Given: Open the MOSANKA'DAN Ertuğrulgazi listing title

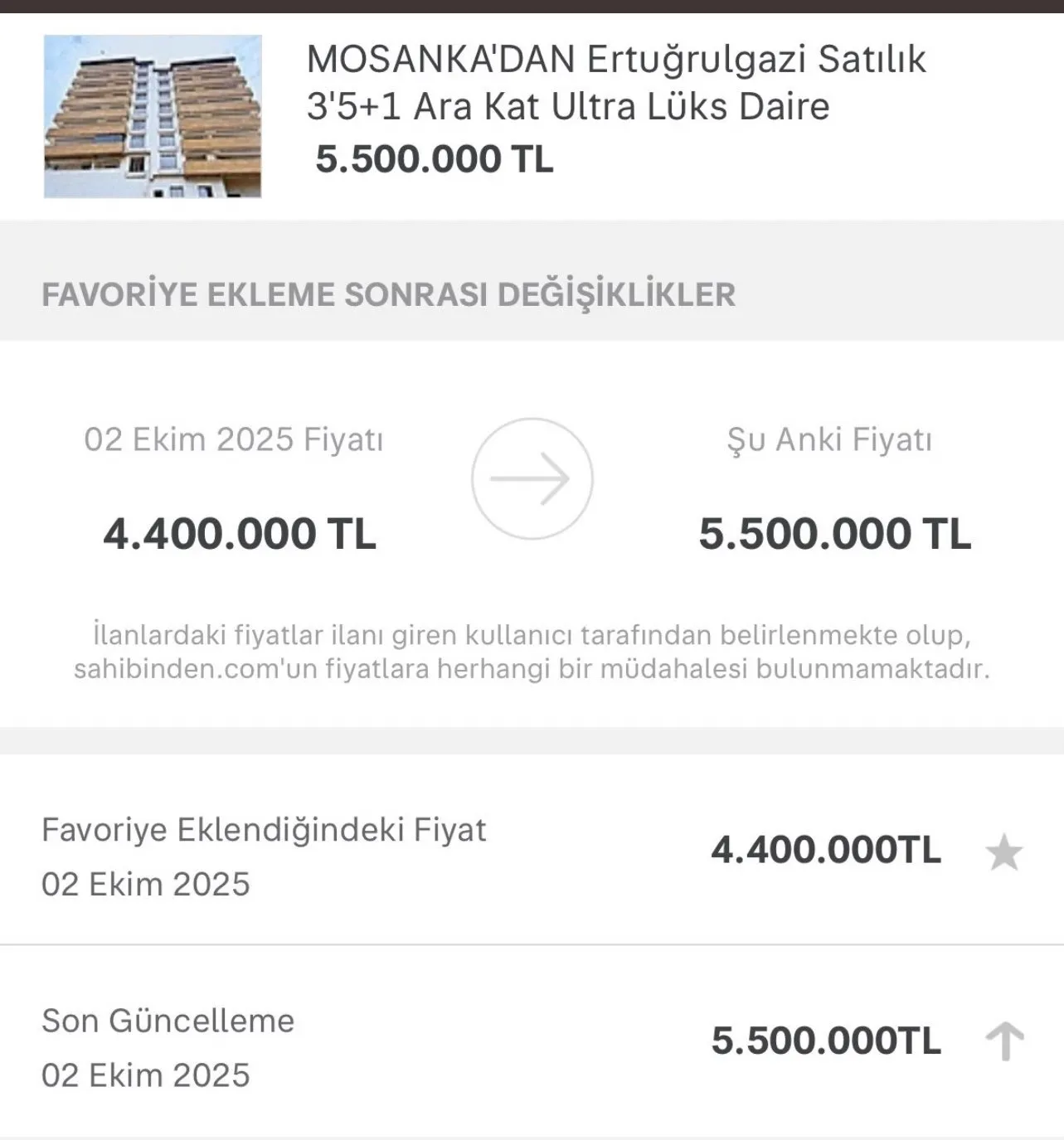Looking at the screenshot, I should (x=615, y=82).
